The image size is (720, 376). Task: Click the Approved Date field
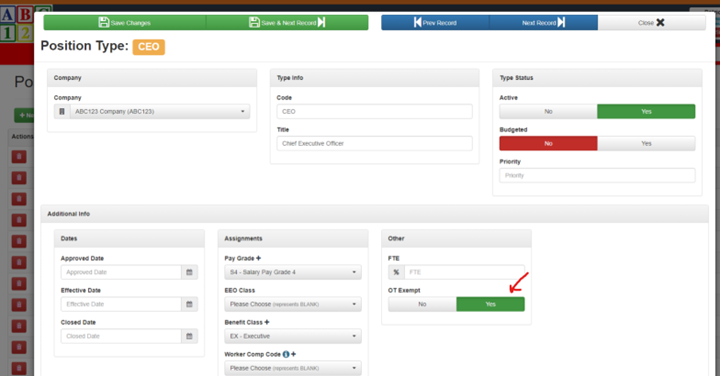pyautogui.click(x=121, y=272)
